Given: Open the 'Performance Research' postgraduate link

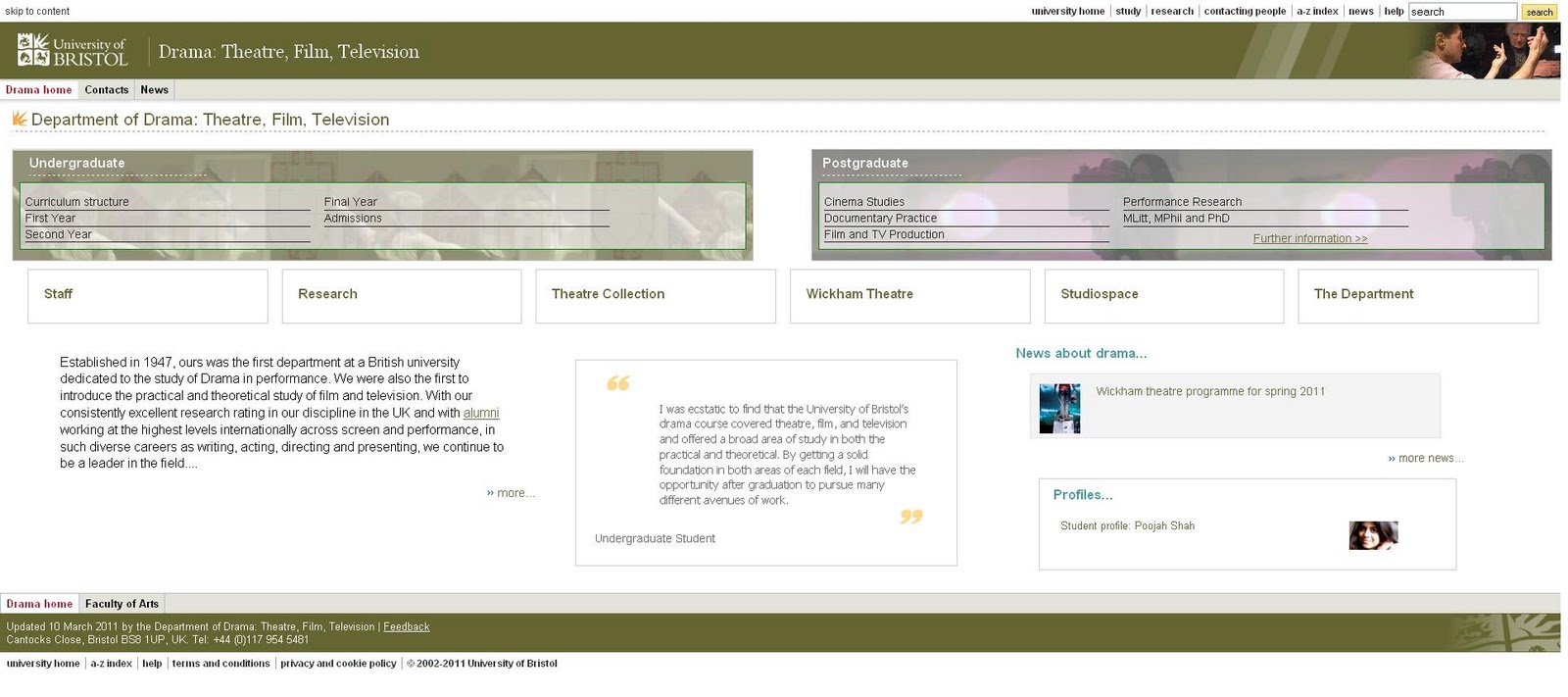Looking at the screenshot, I should [x=1182, y=202].
